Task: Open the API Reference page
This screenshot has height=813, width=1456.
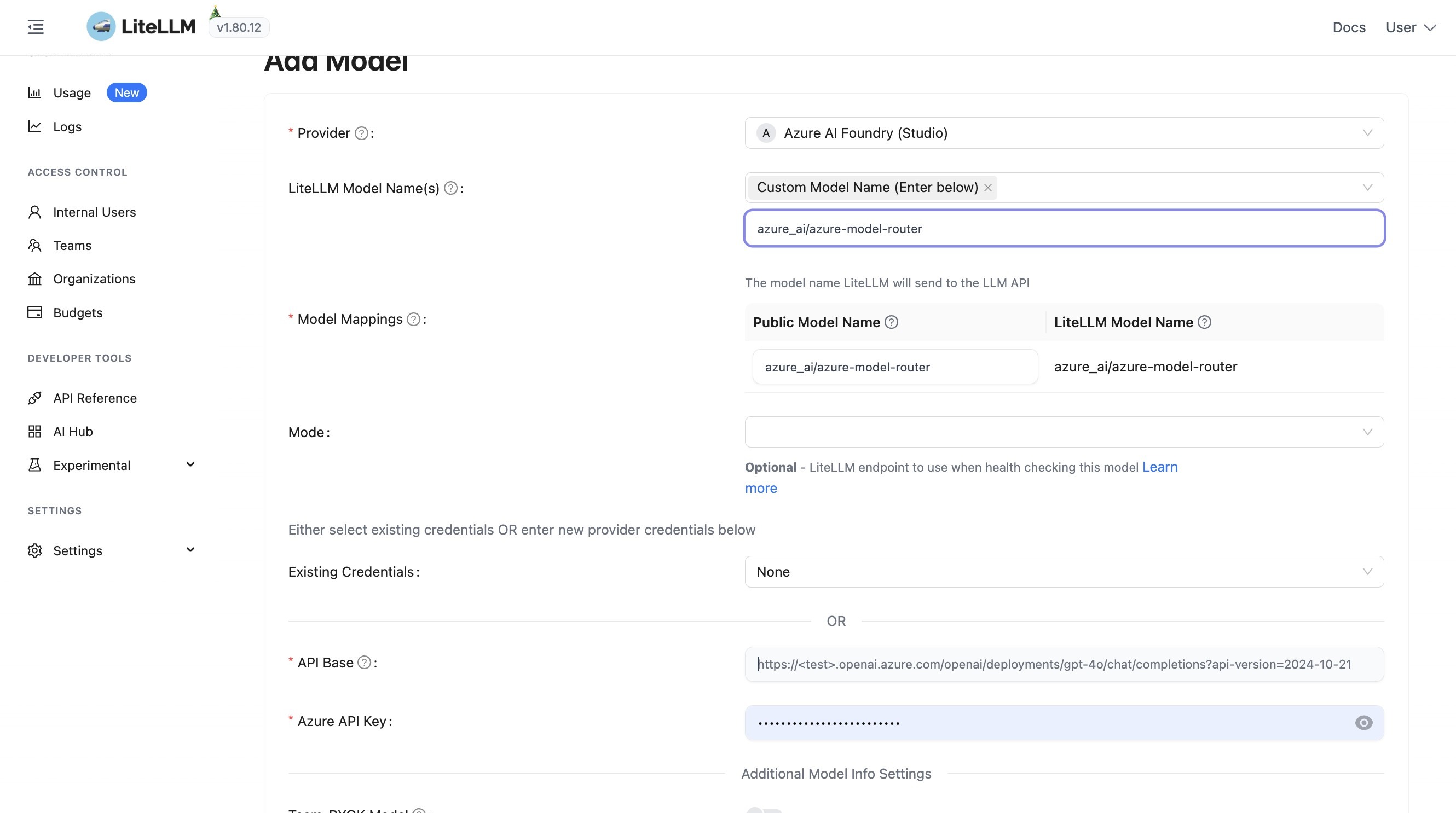Action: coord(95,398)
